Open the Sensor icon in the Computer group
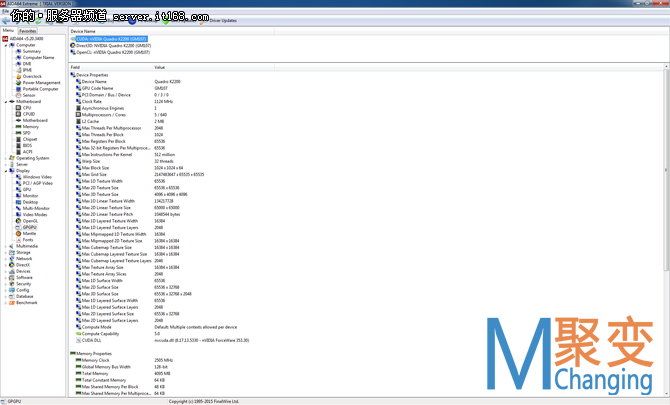 pyautogui.click(x=18, y=95)
